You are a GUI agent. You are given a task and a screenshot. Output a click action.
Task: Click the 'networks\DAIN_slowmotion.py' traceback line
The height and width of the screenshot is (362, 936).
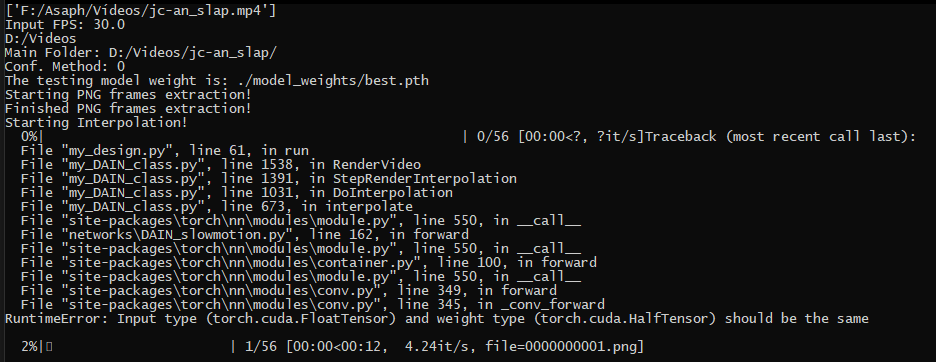(x=245, y=235)
